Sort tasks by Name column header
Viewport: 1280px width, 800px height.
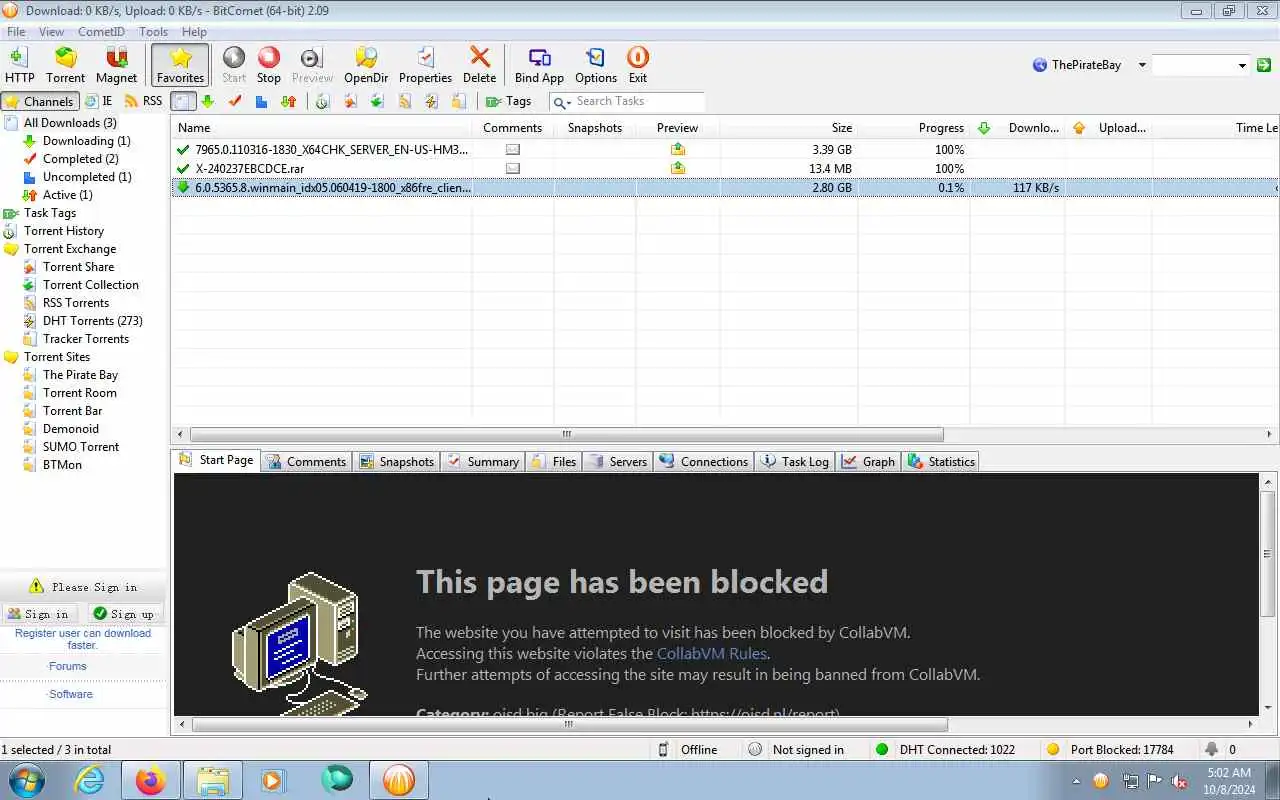tap(321, 128)
